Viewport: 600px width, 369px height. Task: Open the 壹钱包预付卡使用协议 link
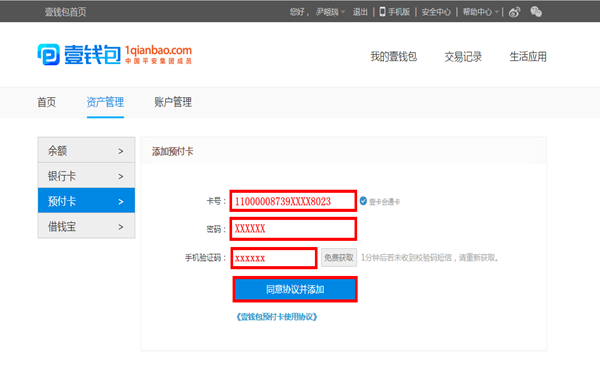coord(277,317)
